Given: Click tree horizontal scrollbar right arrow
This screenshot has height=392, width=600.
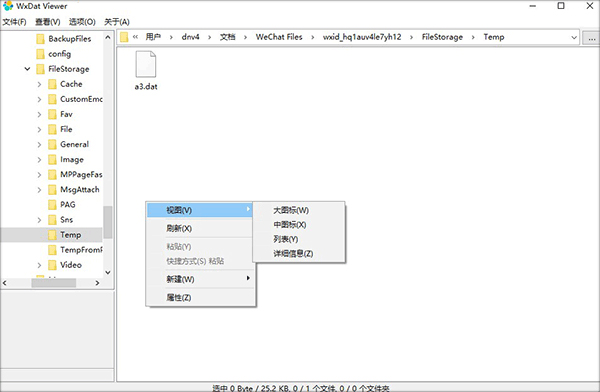Looking at the screenshot, I should [97, 283].
